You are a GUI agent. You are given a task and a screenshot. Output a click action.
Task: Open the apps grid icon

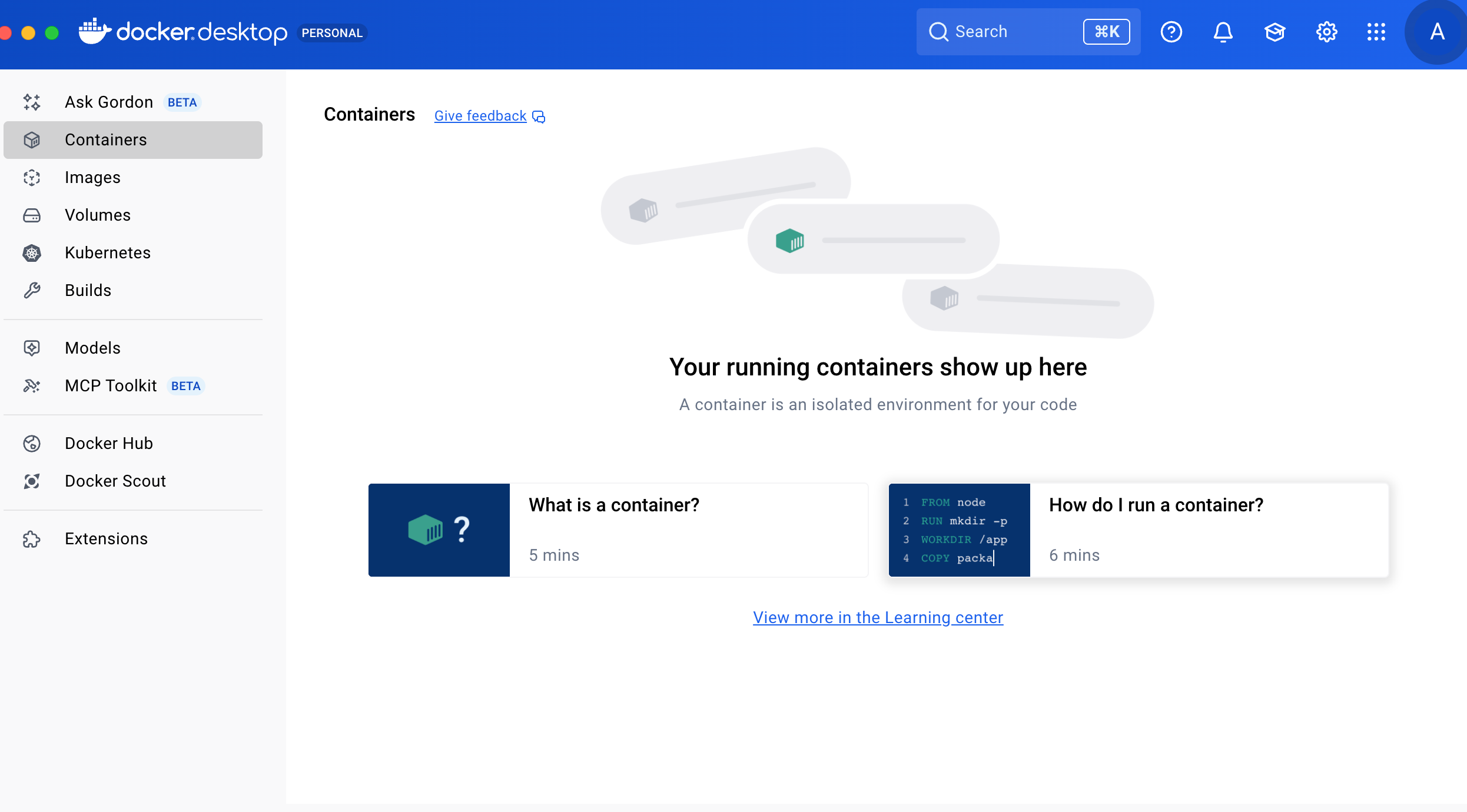pos(1376,32)
